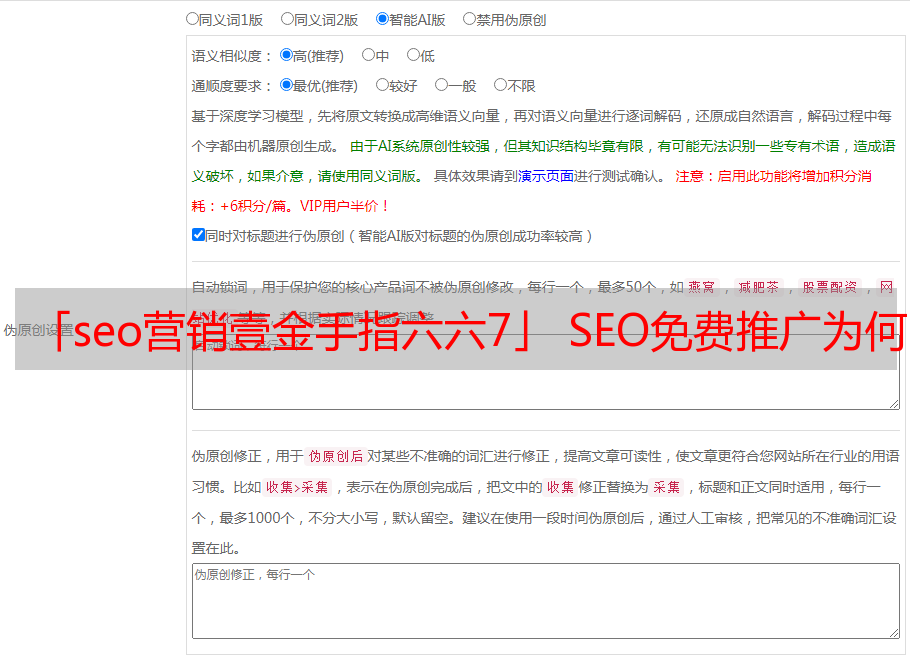Select 禁用伪原创 radio option
911x658 pixels.
[x=469, y=19]
